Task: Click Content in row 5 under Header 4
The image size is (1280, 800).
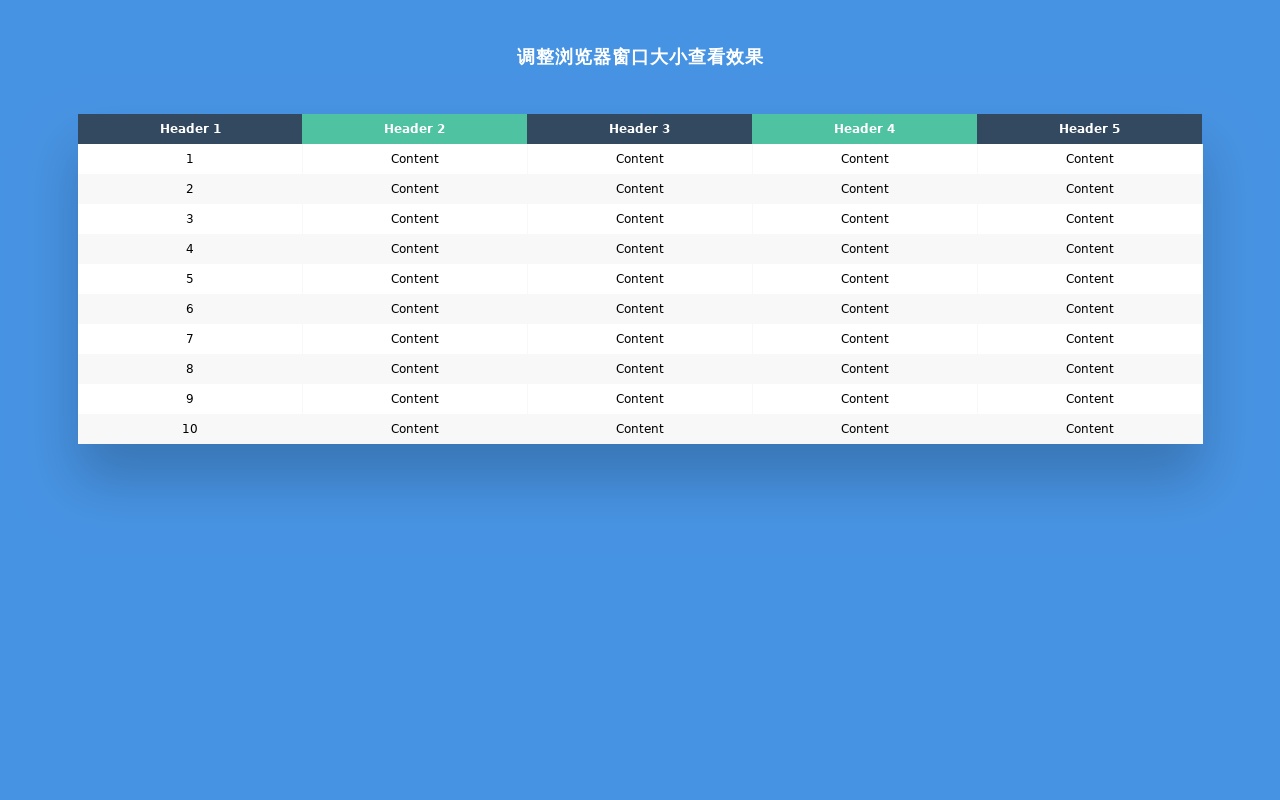Action: (865, 279)
